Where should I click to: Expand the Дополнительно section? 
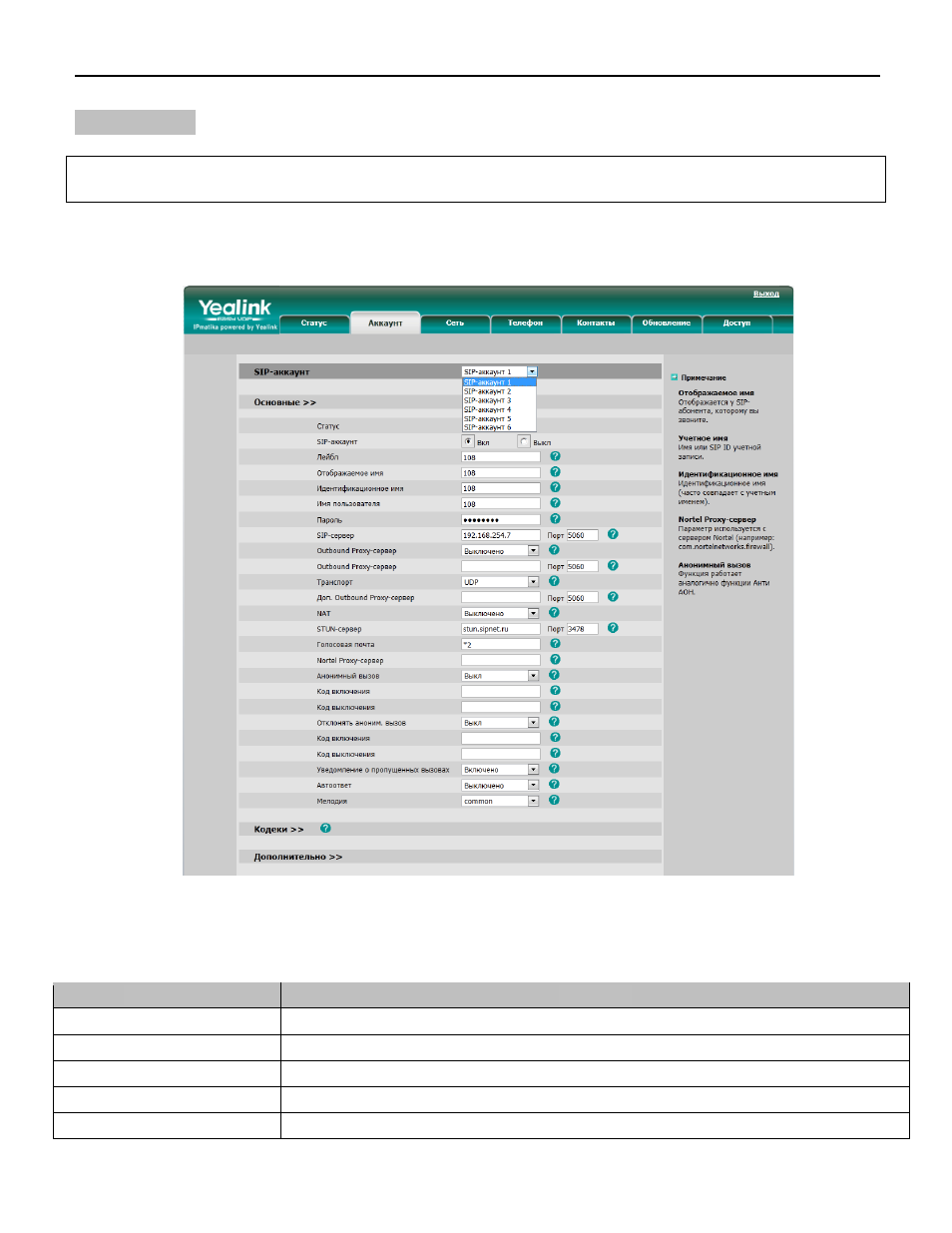(x=297, y=857)
